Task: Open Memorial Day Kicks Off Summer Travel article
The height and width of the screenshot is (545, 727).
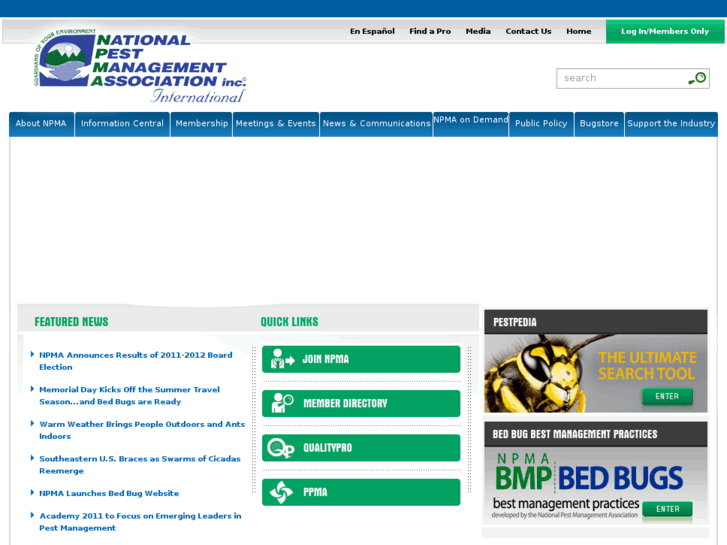Action: pyautogui.click(x=130, y=396)
